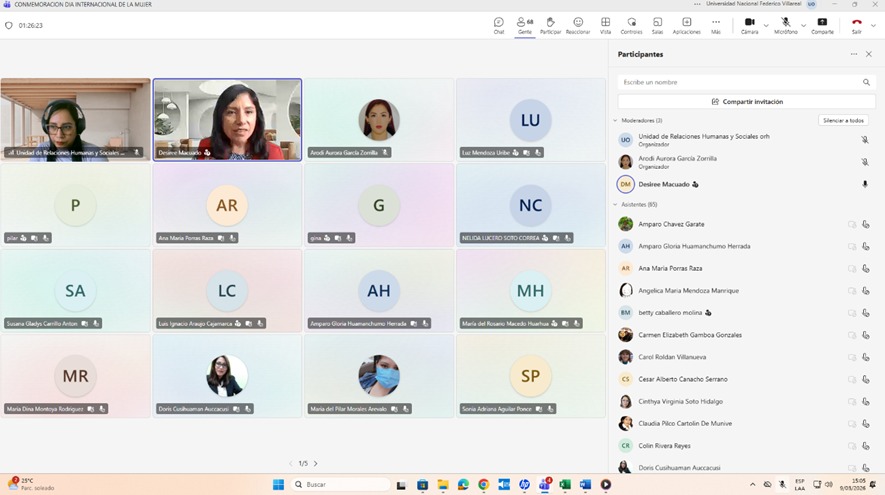Image resolution: width=885 pixels, height=495 pixels.
Task: Click the search magnifier in Participantes
Action: [x=866, y=82]
